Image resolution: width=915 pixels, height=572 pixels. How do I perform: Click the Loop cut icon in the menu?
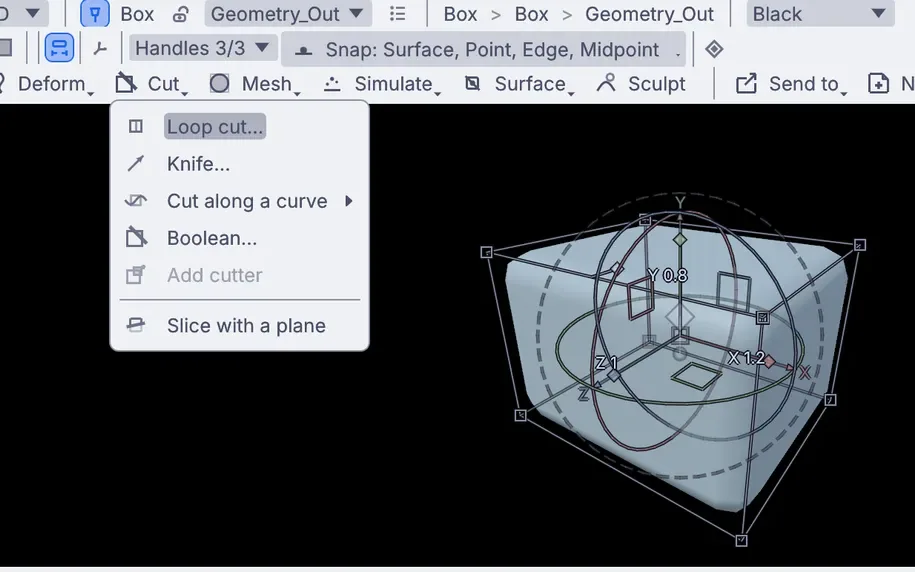(x=135, y=127)
